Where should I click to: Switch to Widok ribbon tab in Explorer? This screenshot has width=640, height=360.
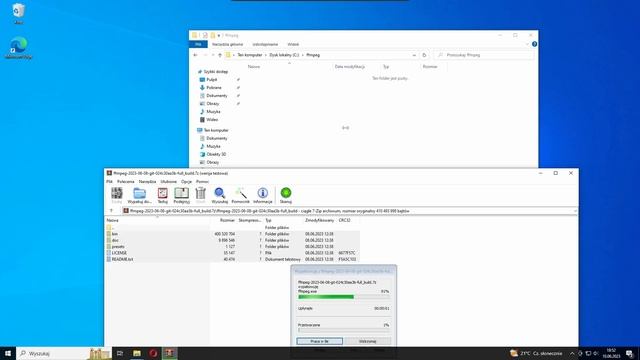pyautogui.click(x=293, y=44)
